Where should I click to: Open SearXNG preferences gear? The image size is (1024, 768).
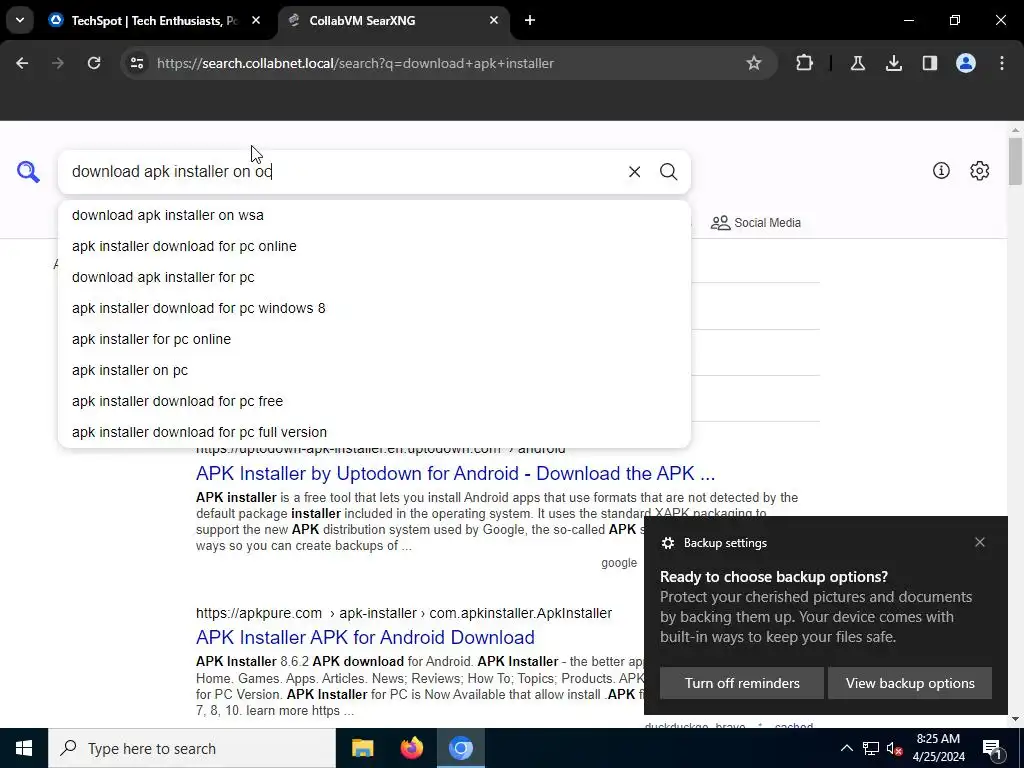pos(980,171)
